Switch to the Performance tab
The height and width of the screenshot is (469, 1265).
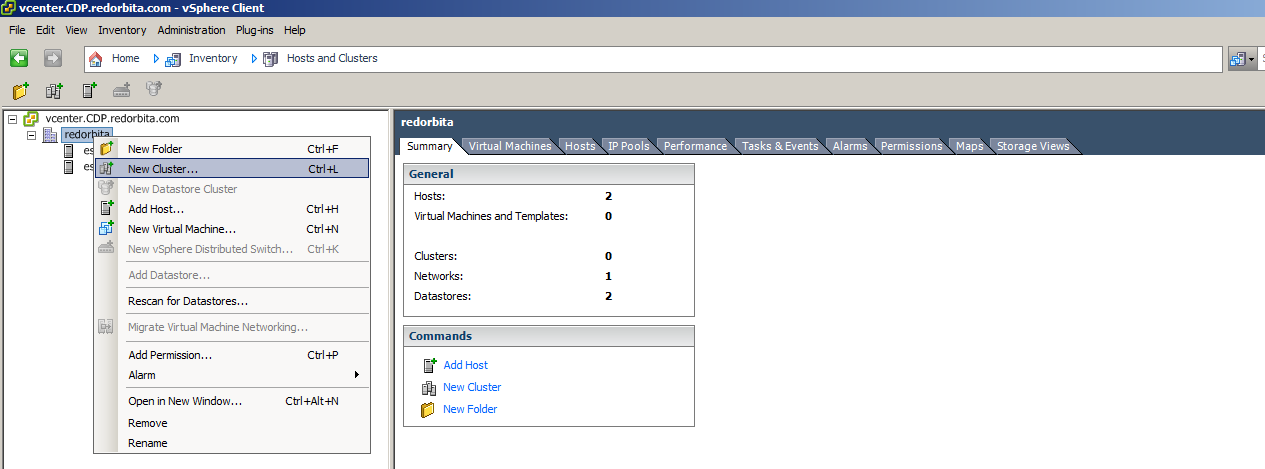(695, 146)
